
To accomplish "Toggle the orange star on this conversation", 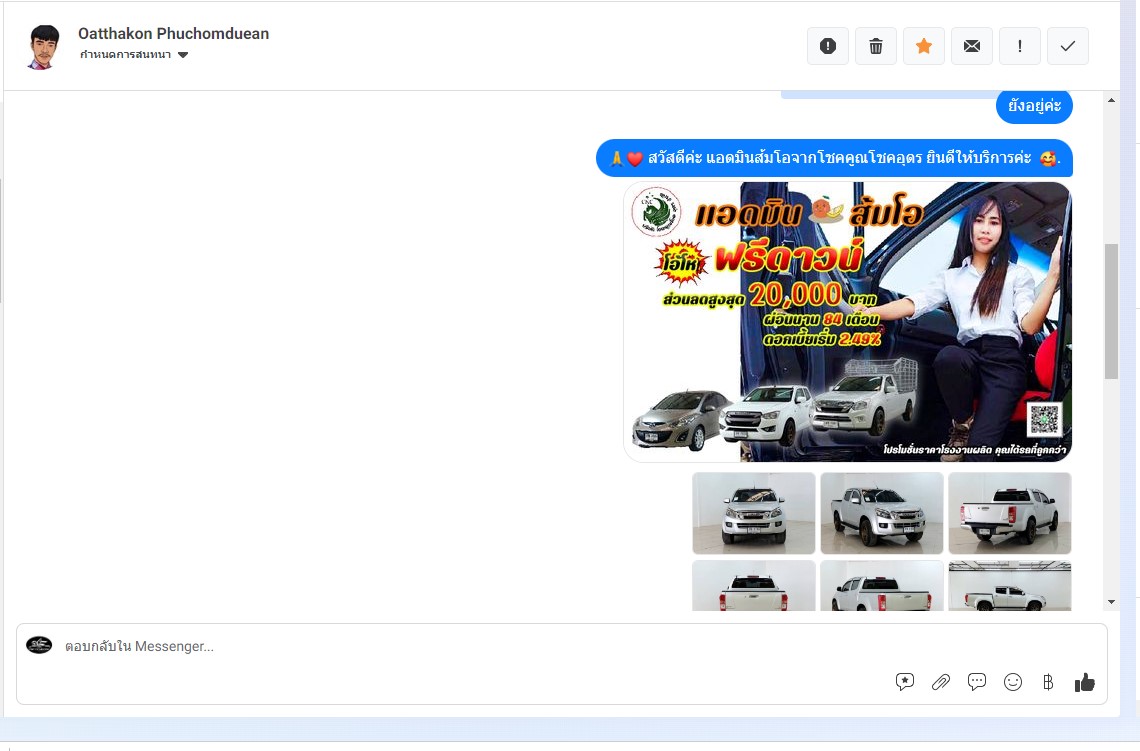I will click(923, 46).
